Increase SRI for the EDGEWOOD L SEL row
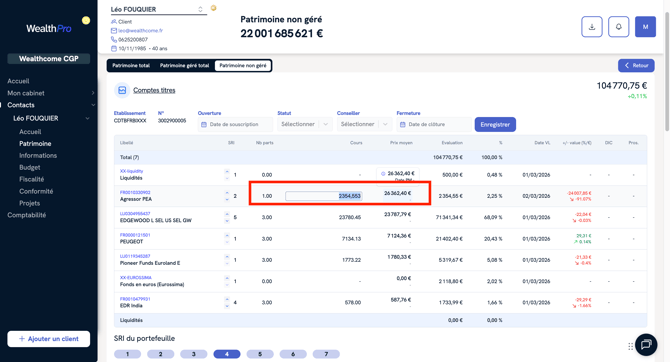670x362 pixels. pyautogui.click(x=227, y=215)
